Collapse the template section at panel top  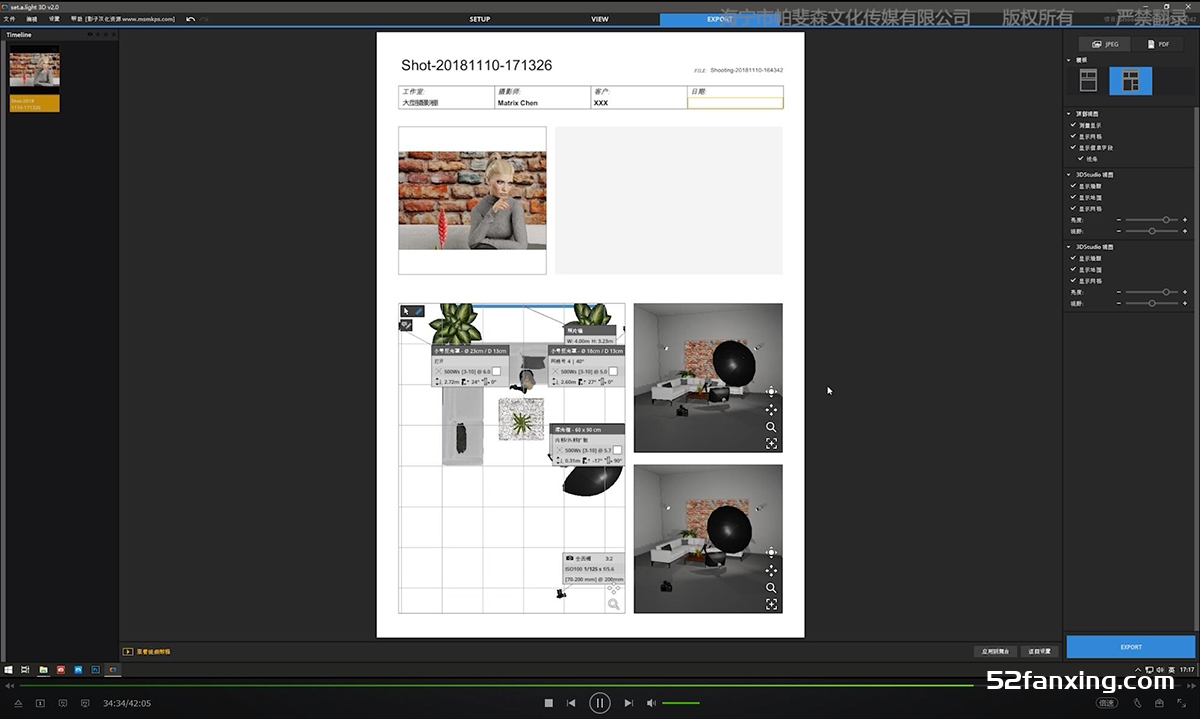1068,60
